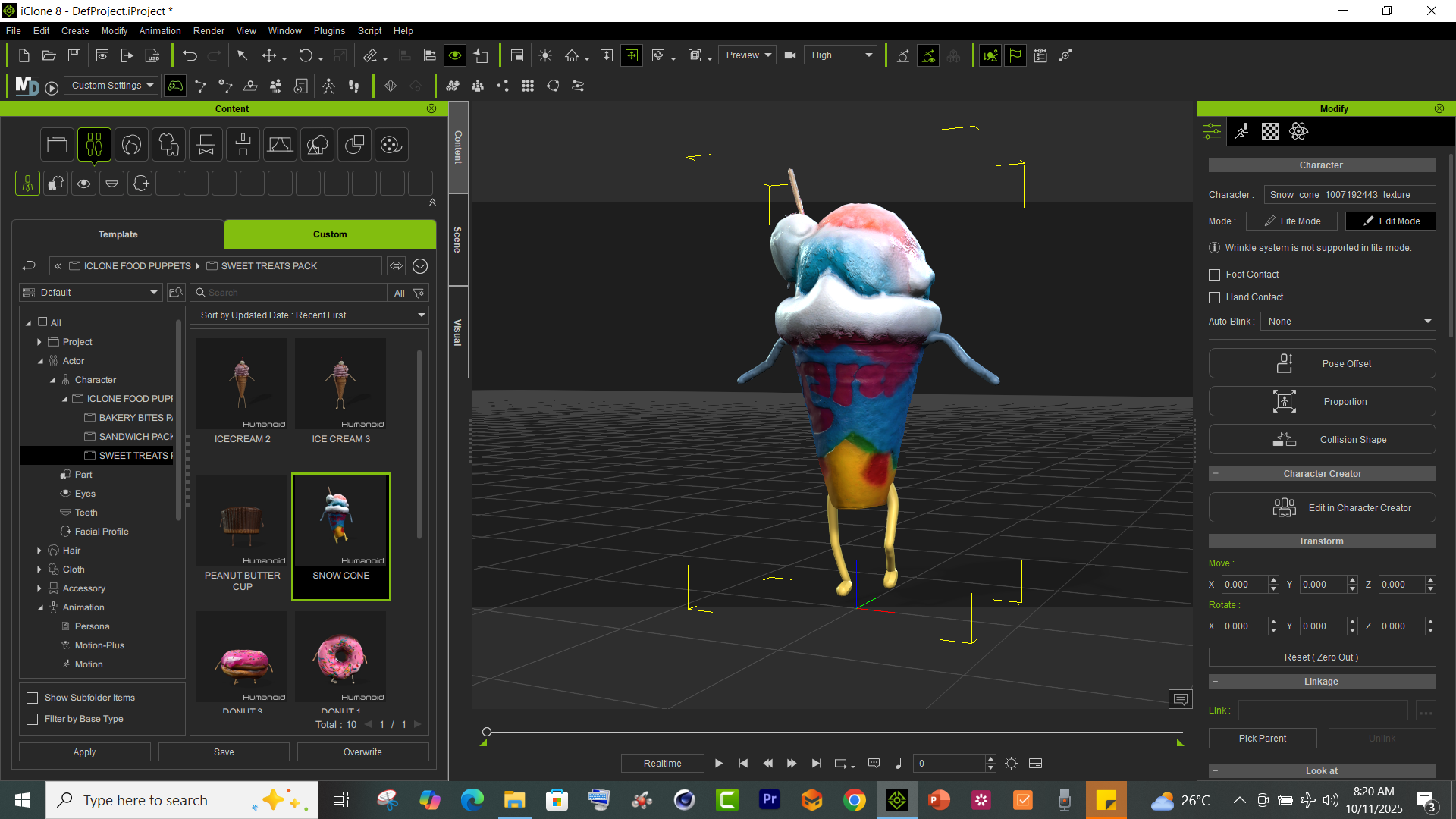This screenshot has height=819, width=1456.
Task: Click the timeline playhead marker
Action: coord(487,732)
